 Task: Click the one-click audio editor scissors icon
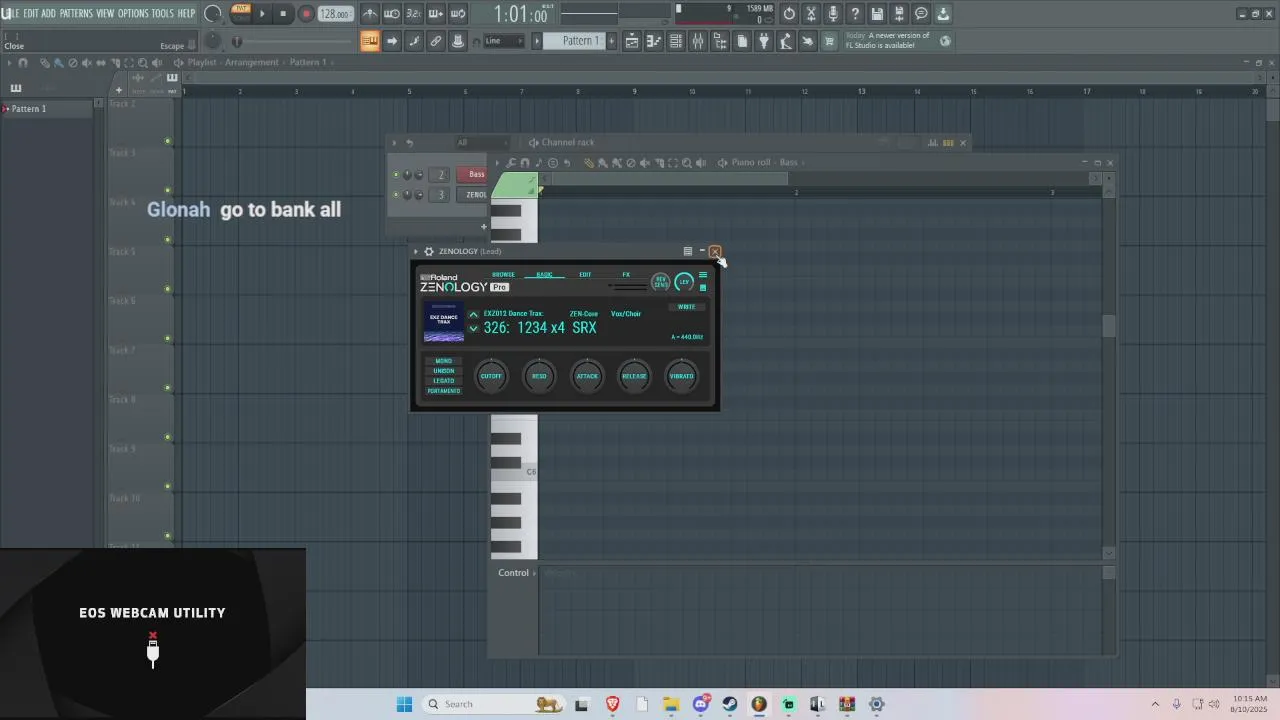[811, 14]
